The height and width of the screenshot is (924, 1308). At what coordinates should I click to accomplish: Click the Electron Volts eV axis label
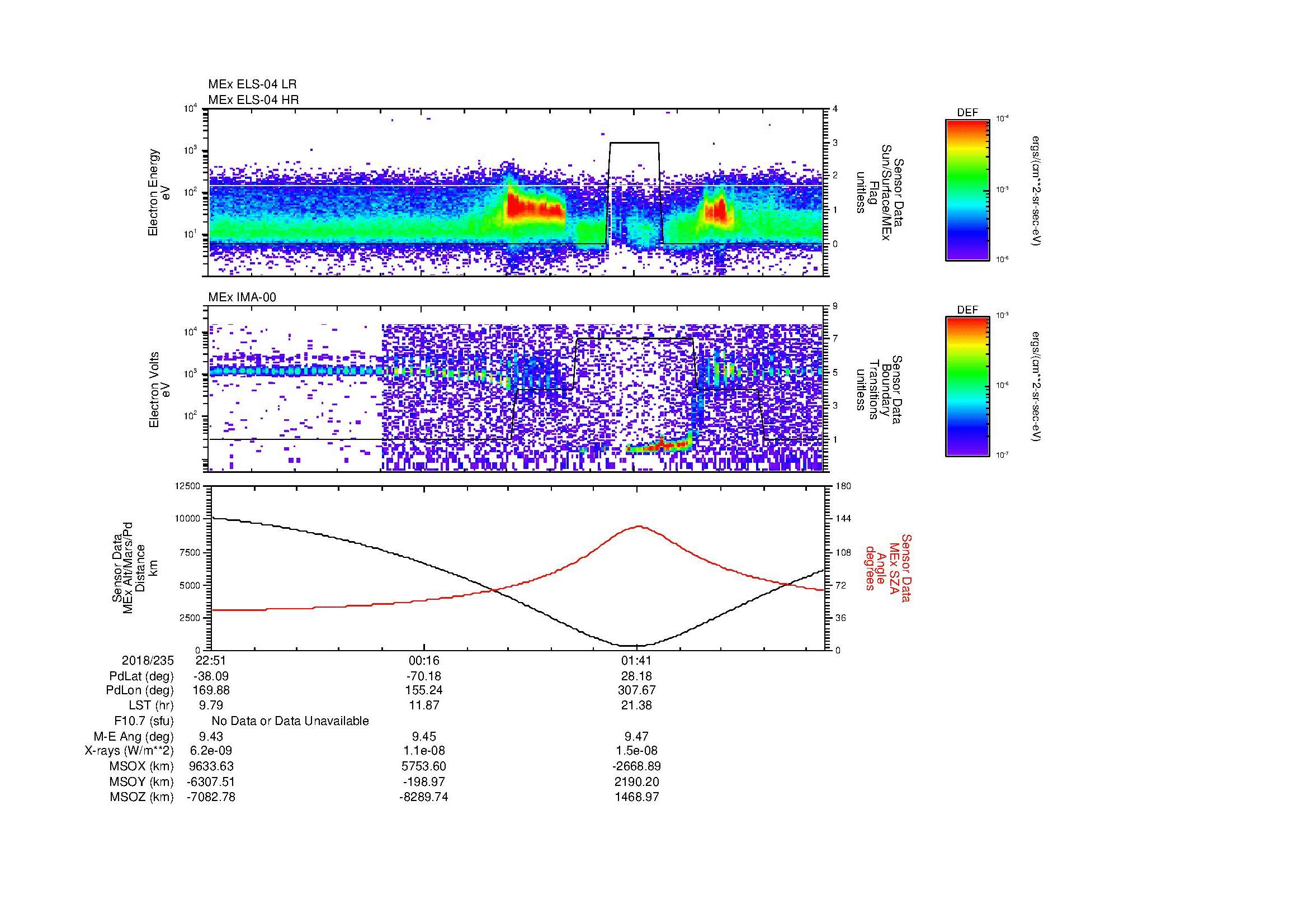point(159,390)
